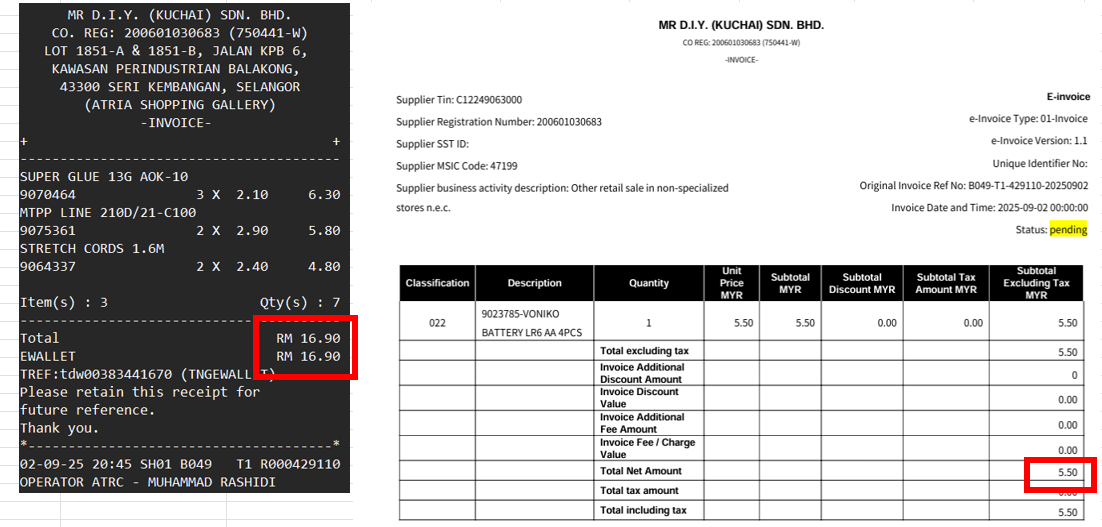Select the Description column header
This screenshot has height=527, width=1102.
coord(535,283)
